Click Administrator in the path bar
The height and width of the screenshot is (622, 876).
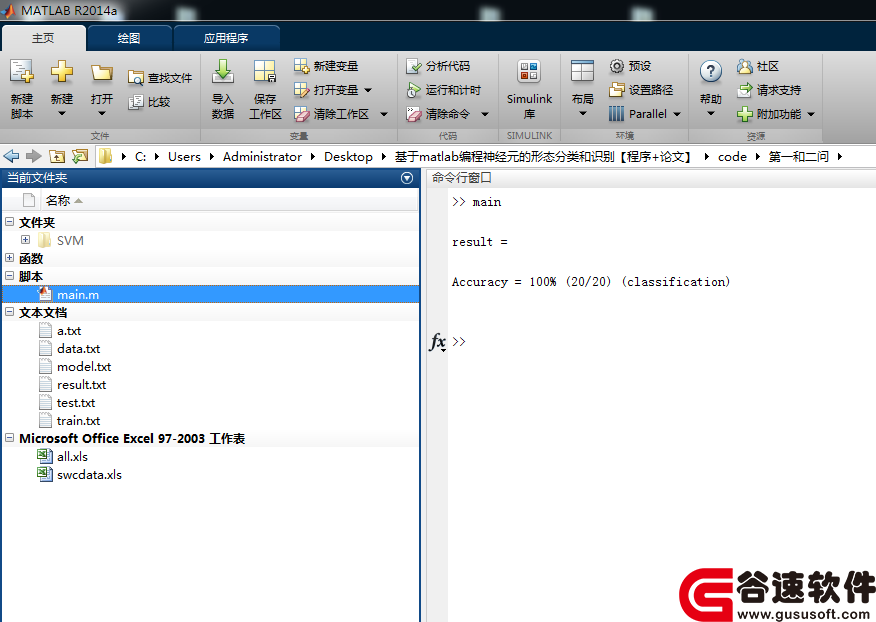tap(262, 156)
